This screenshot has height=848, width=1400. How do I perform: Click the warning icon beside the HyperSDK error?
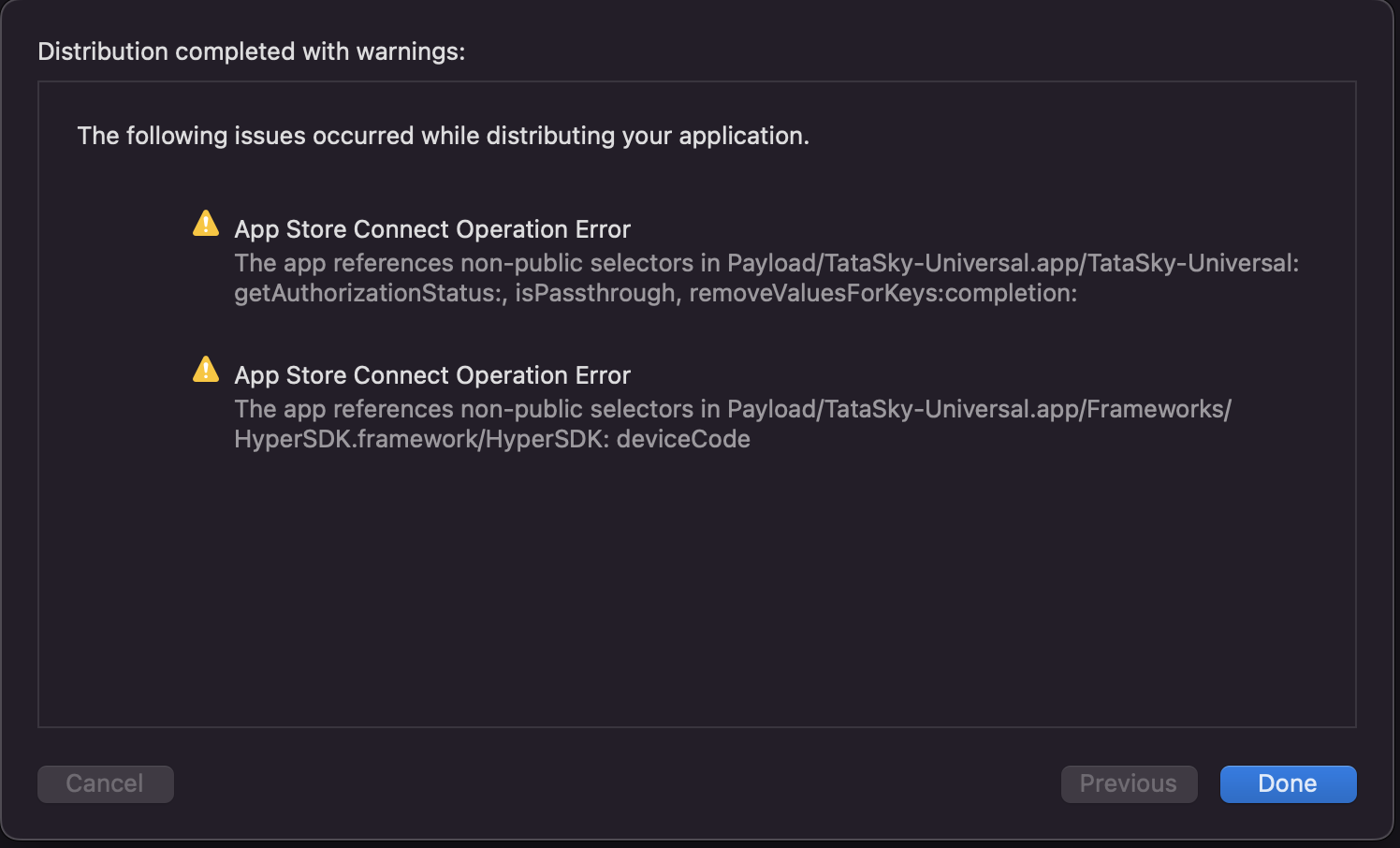[206, 370]
